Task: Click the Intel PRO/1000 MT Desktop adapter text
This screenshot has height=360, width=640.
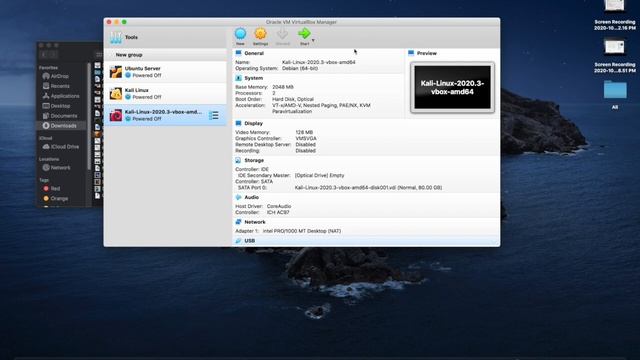Action: [302, 231]
